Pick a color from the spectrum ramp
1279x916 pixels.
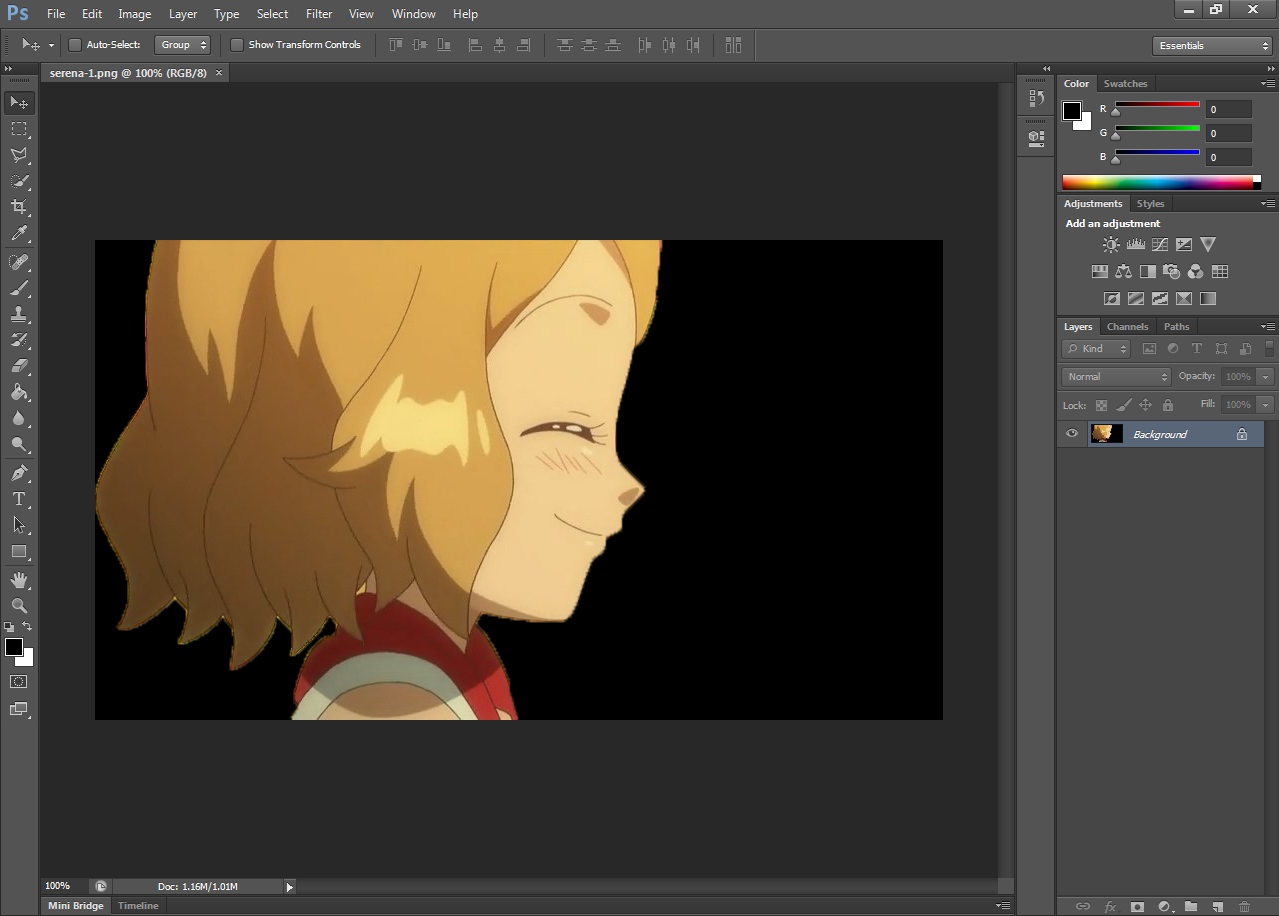point(1158,182)
